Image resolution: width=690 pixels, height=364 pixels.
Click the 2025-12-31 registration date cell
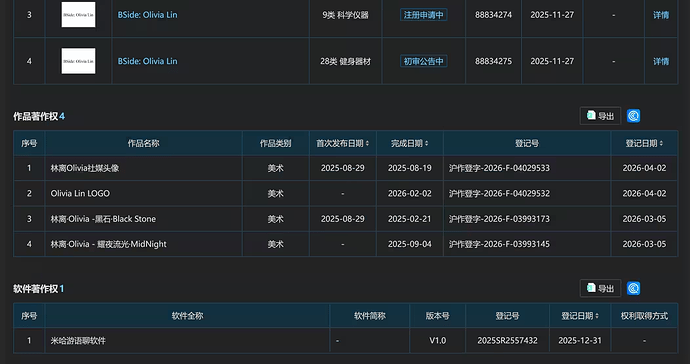point(580,341)
